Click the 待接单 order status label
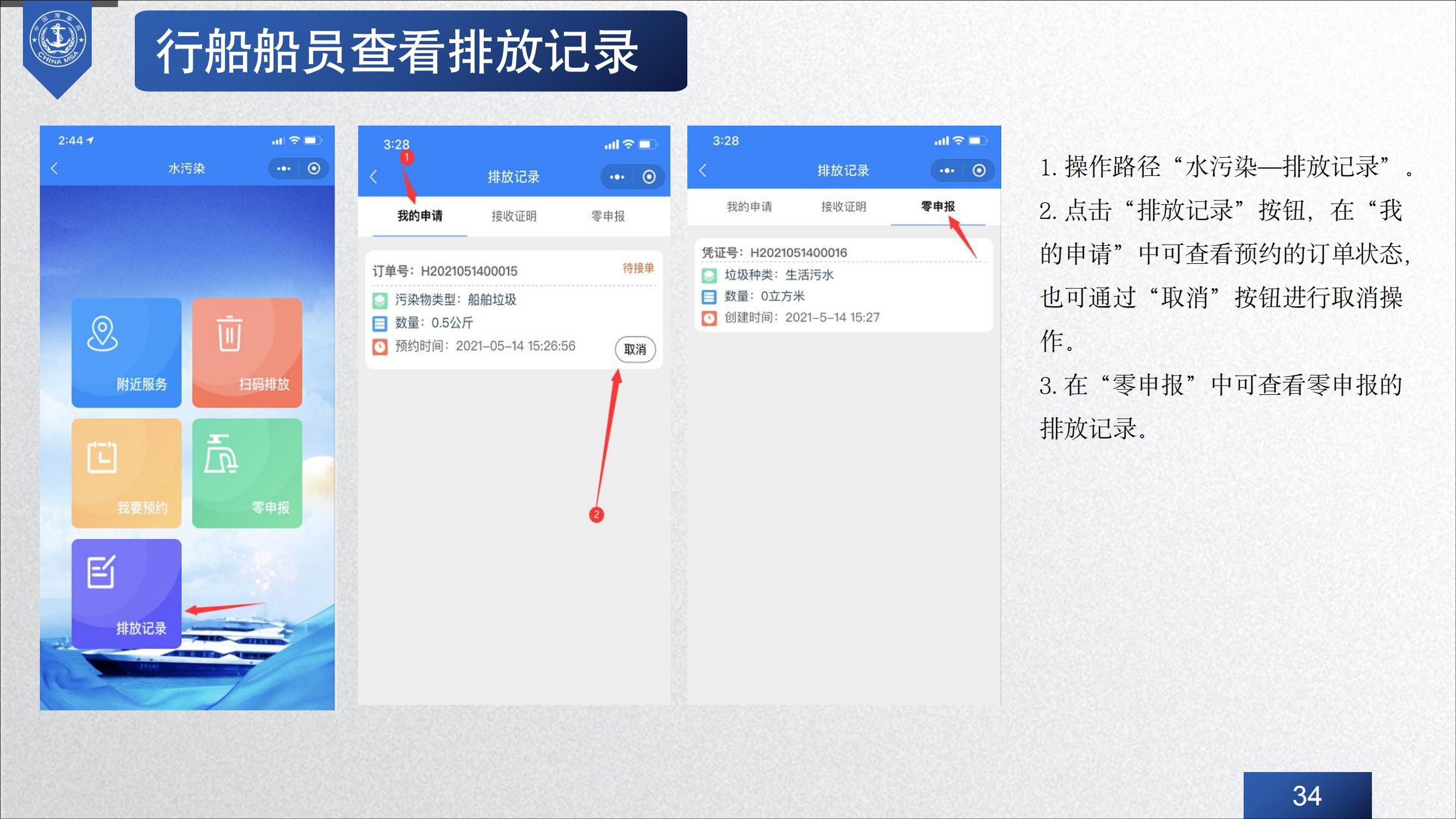 pyautogui.click(x=638, y=268)
